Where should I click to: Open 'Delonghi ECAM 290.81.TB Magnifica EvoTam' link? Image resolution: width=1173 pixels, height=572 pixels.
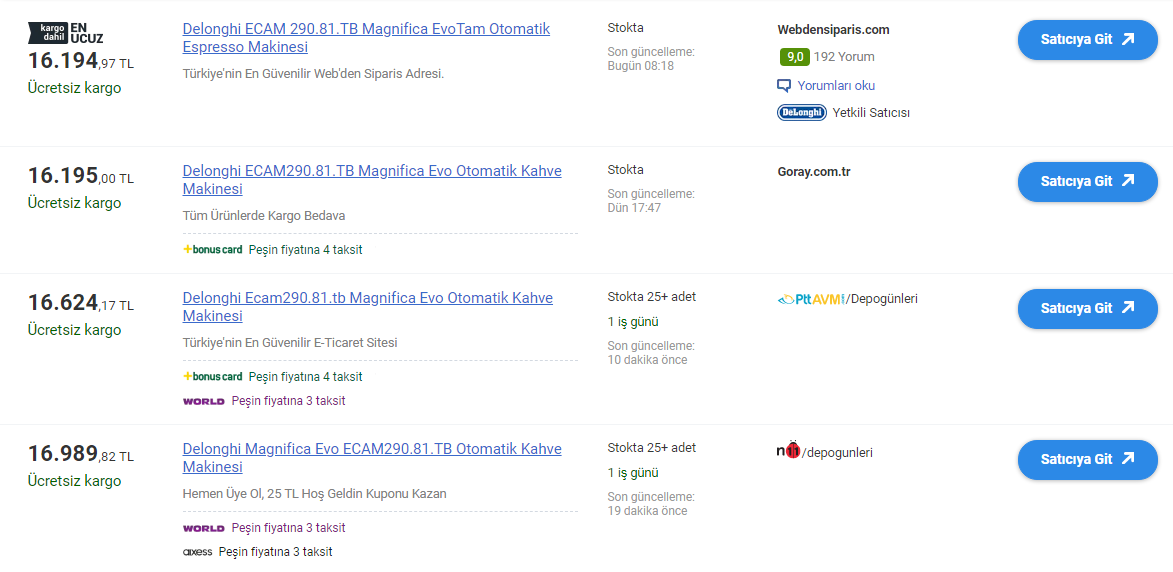pyautogui.click(x=367, y=38)
